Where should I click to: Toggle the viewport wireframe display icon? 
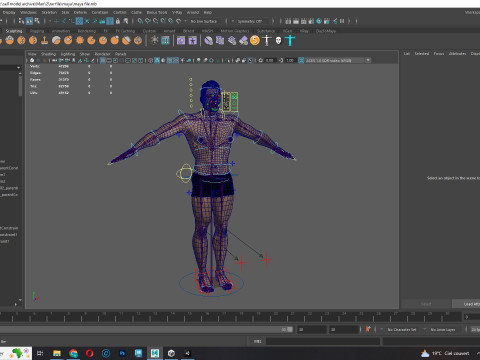[151, 60]
